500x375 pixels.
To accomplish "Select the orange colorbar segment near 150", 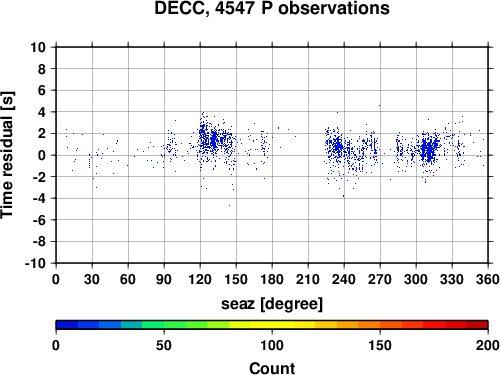I will coord(369,325).
